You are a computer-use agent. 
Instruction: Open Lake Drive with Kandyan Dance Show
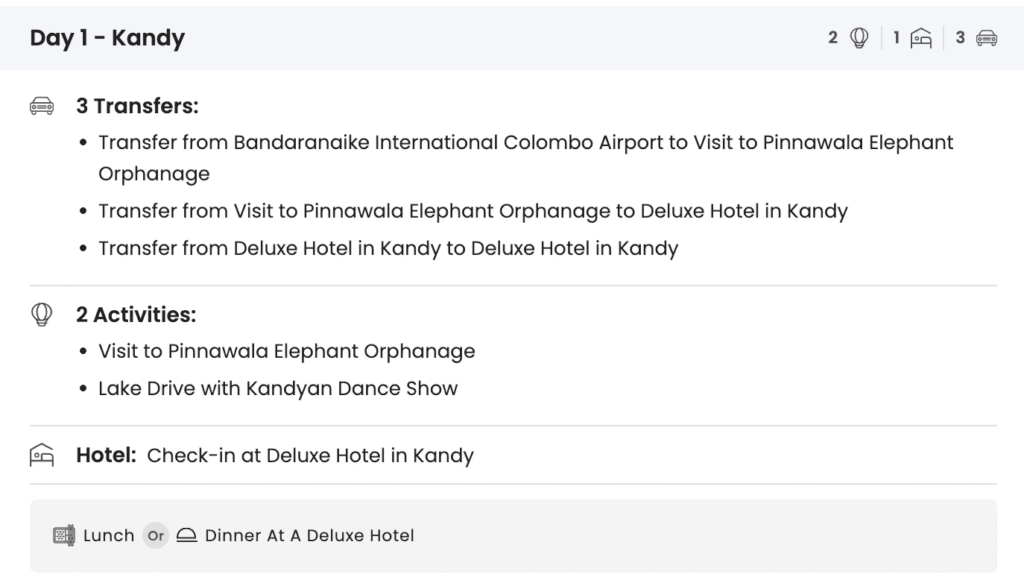[x=277, y=389]
